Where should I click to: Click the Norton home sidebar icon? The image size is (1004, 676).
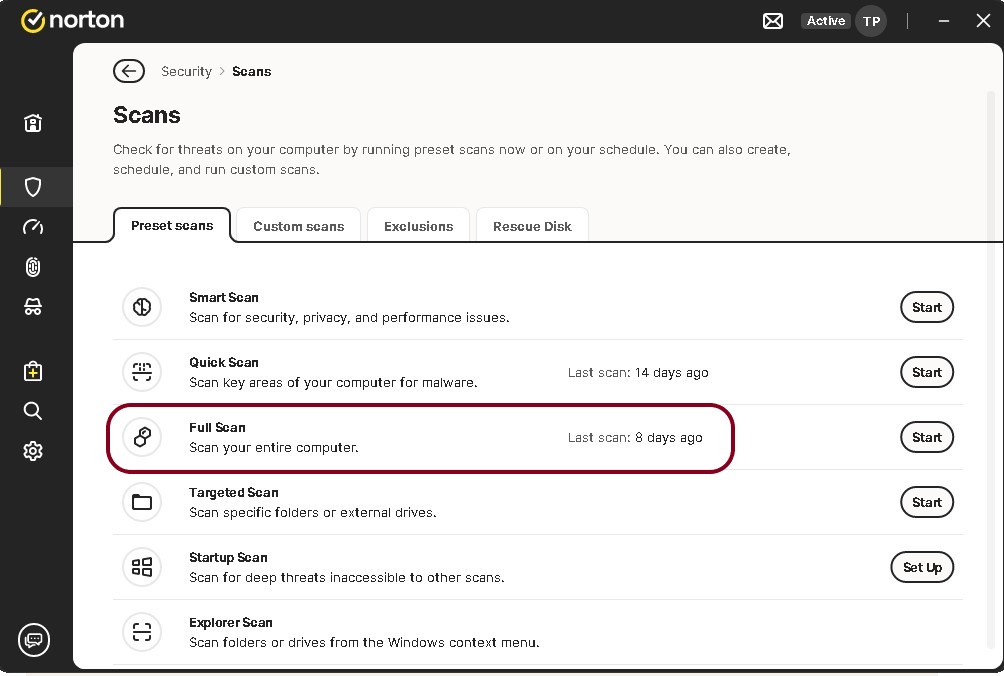pos(33,123)
